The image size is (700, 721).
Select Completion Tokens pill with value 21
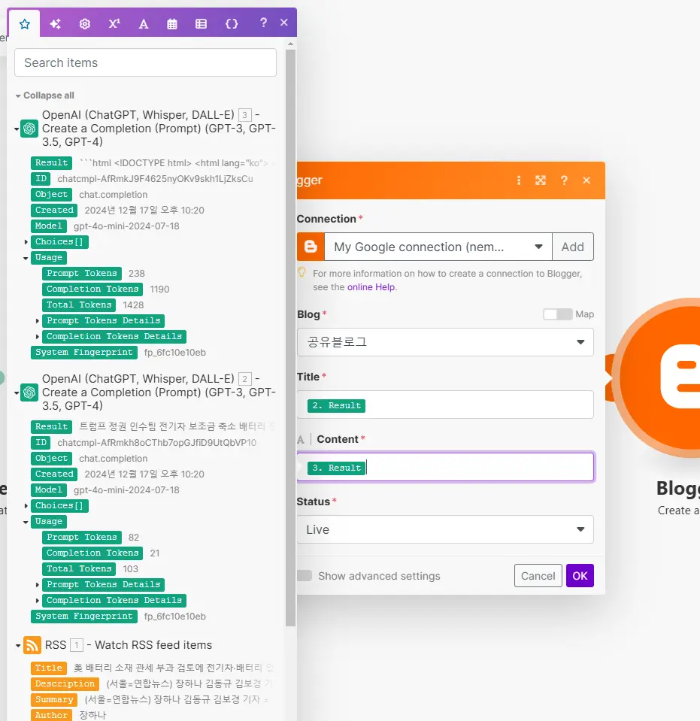click(92, 553)
